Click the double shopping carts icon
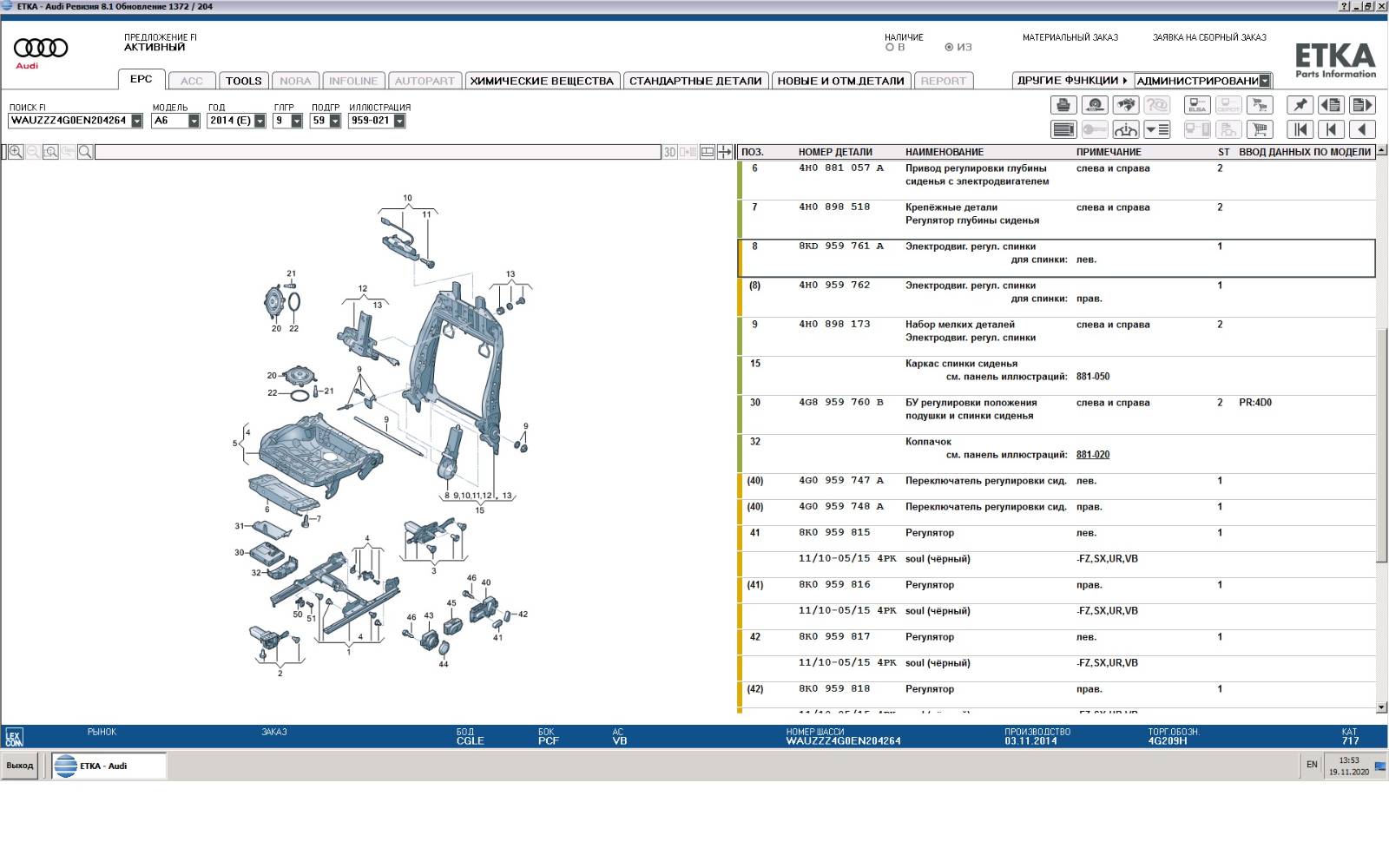The width and height of the screenshot is (1389, 868). tap(1260, 105)
